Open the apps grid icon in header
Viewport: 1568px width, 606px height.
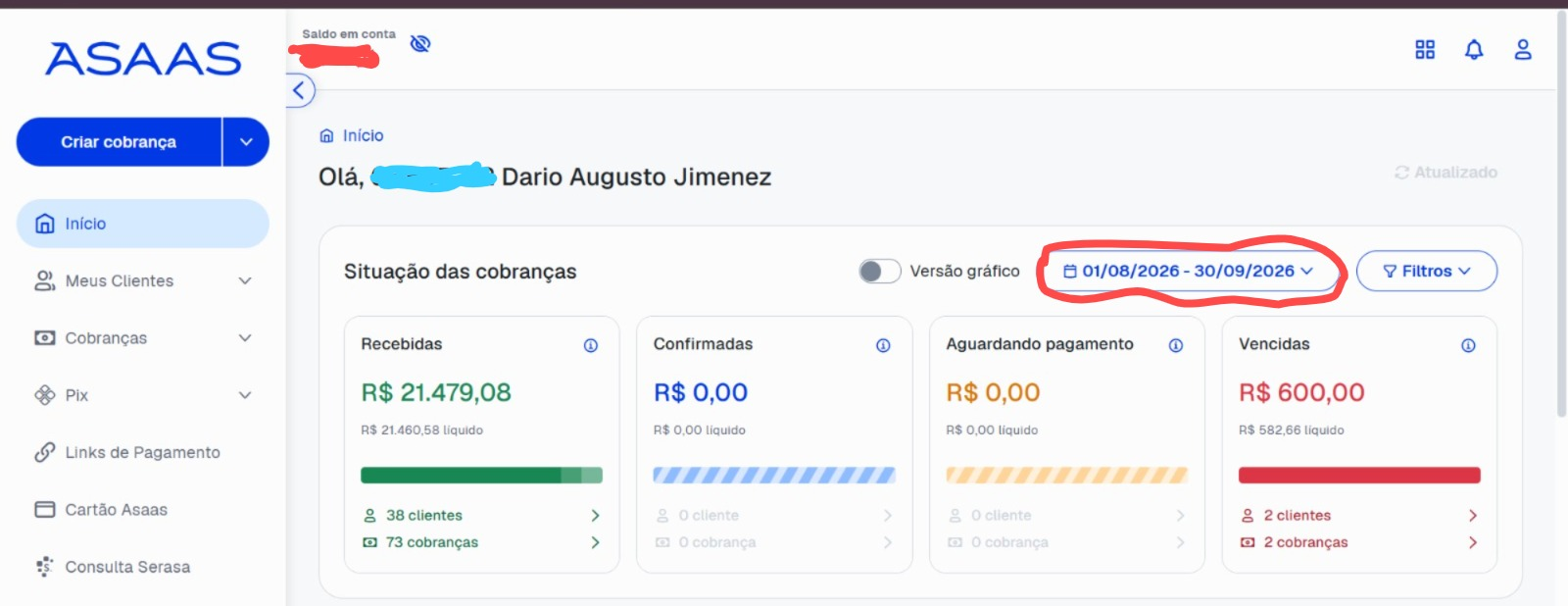(1425, 49)
